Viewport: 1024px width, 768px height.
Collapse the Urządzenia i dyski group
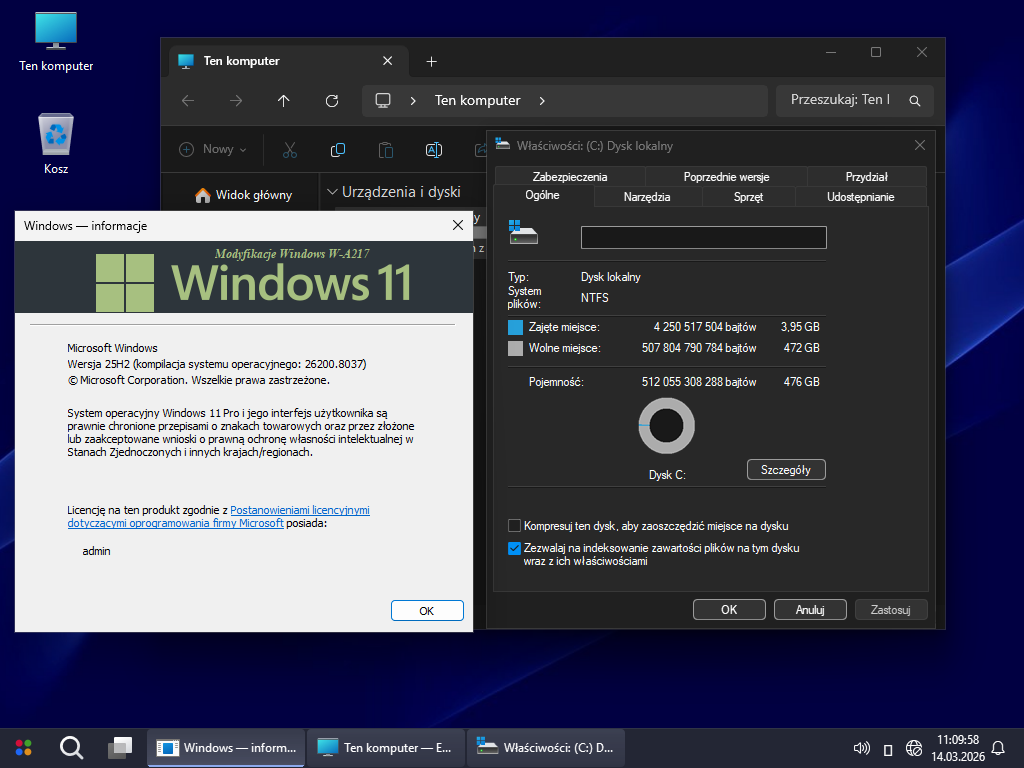[x=332, y=192]
